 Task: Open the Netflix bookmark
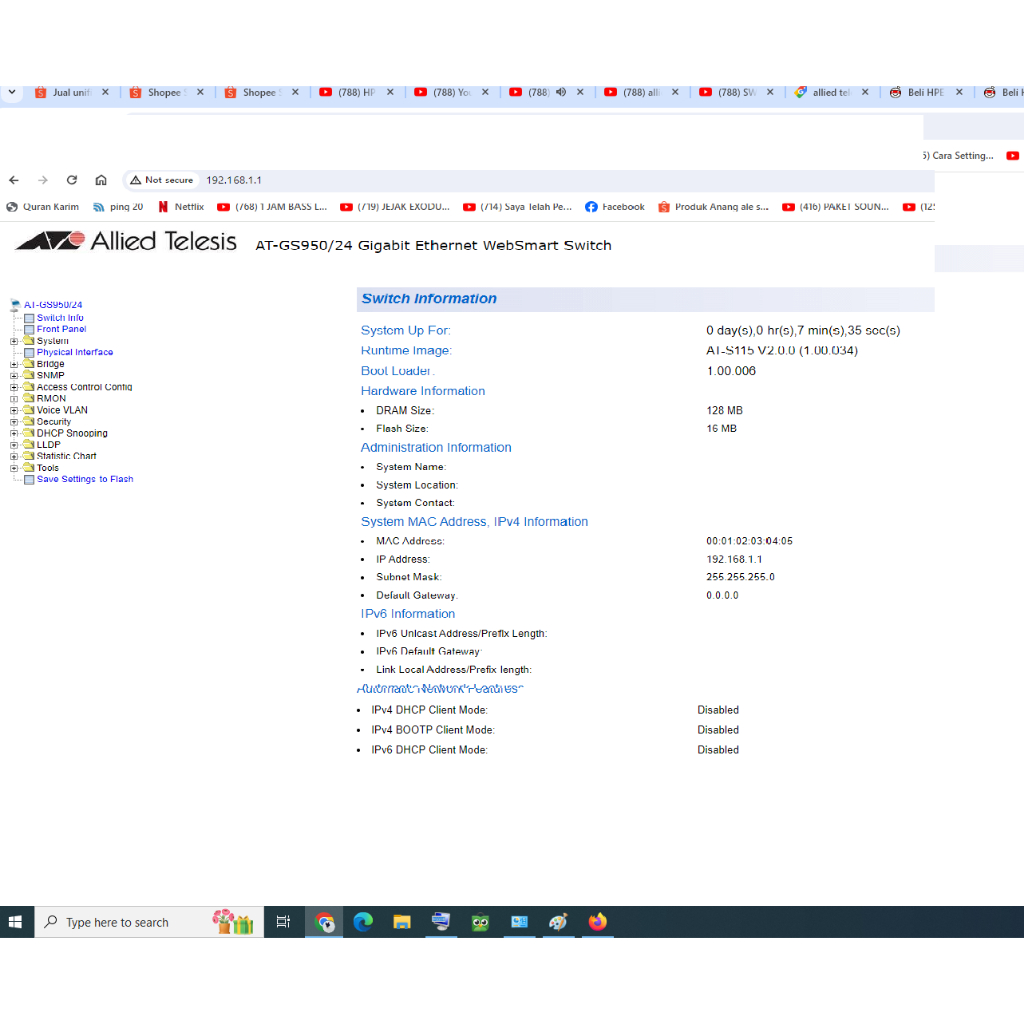181,207
